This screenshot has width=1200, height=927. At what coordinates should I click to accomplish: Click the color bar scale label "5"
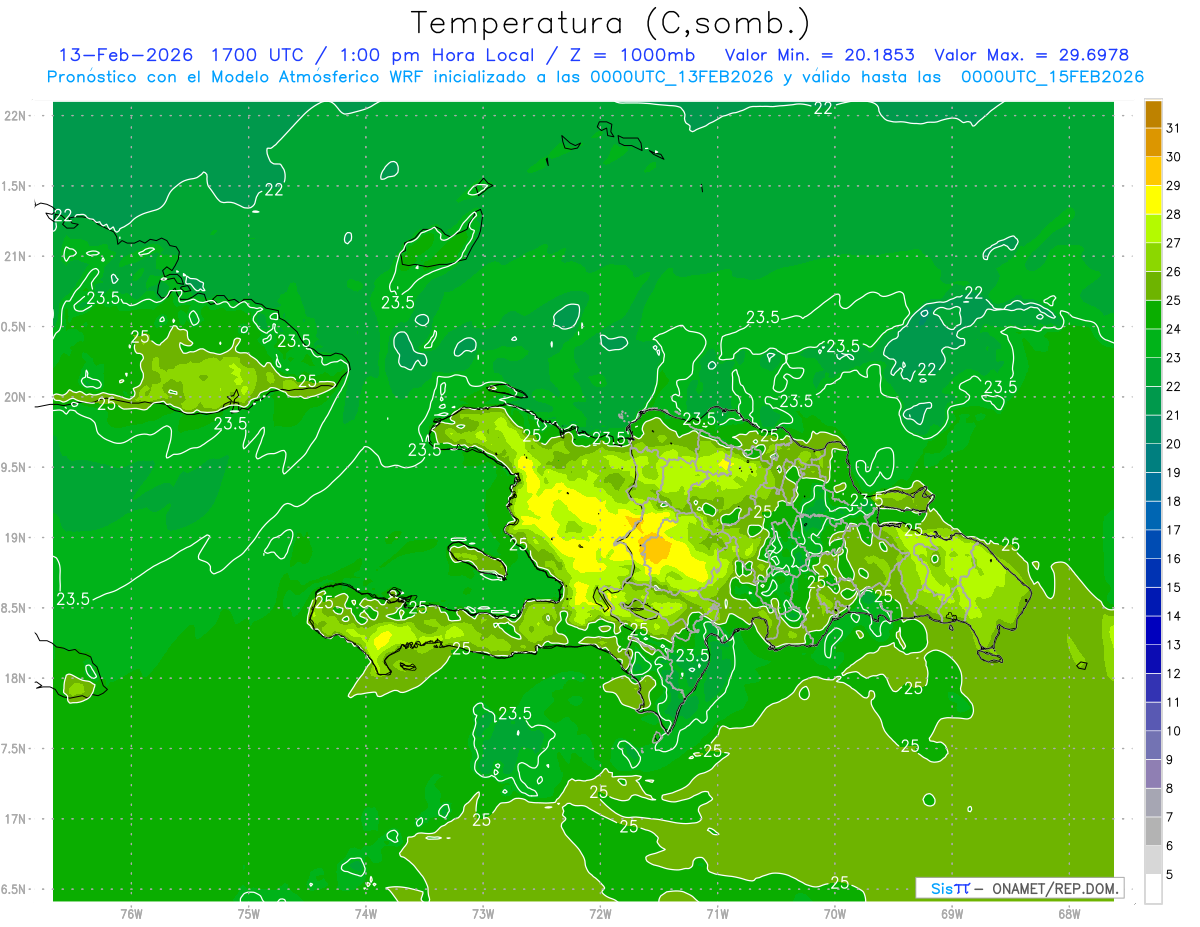[x=1170, y=876]
